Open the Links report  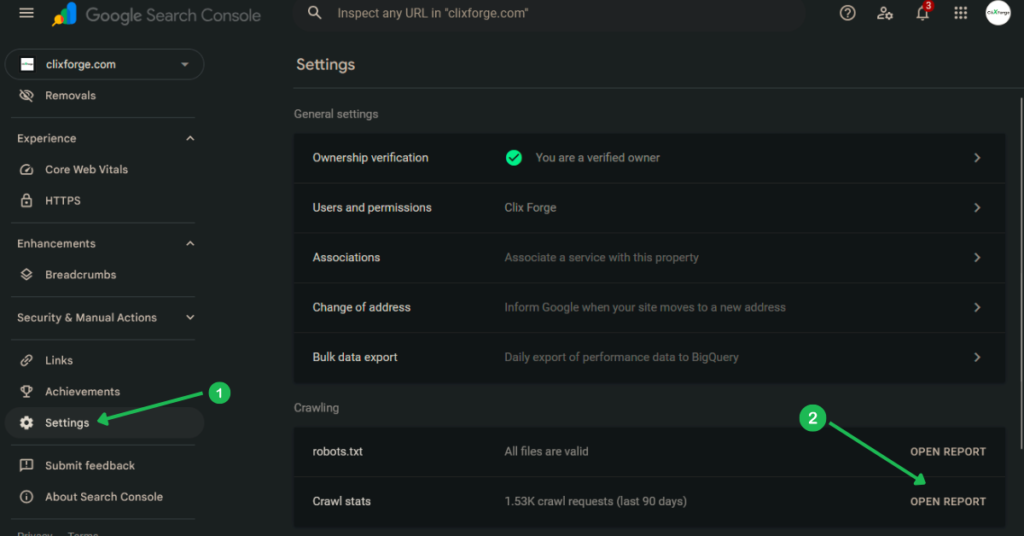(59, 360)
